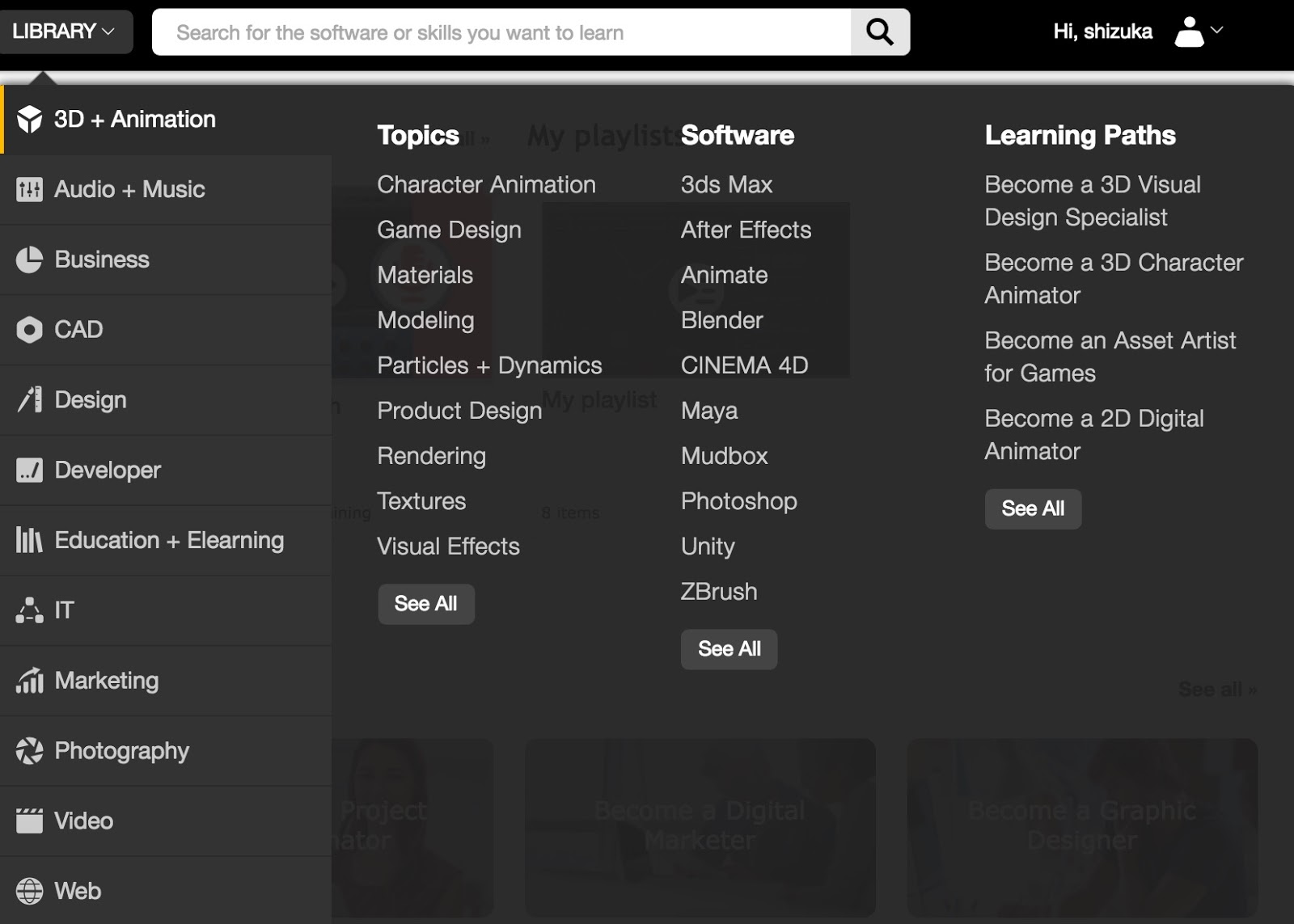Click the Hi, shizuka greeting
This screenshot has height=924, width=1294.
coord(1102,32)
